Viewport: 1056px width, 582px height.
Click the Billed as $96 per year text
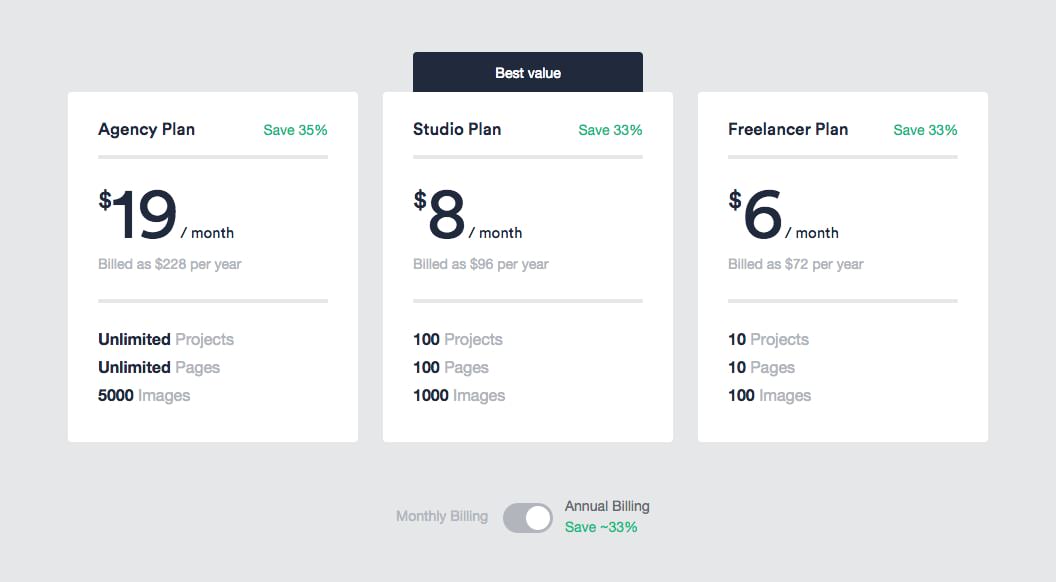click(480, 264)
